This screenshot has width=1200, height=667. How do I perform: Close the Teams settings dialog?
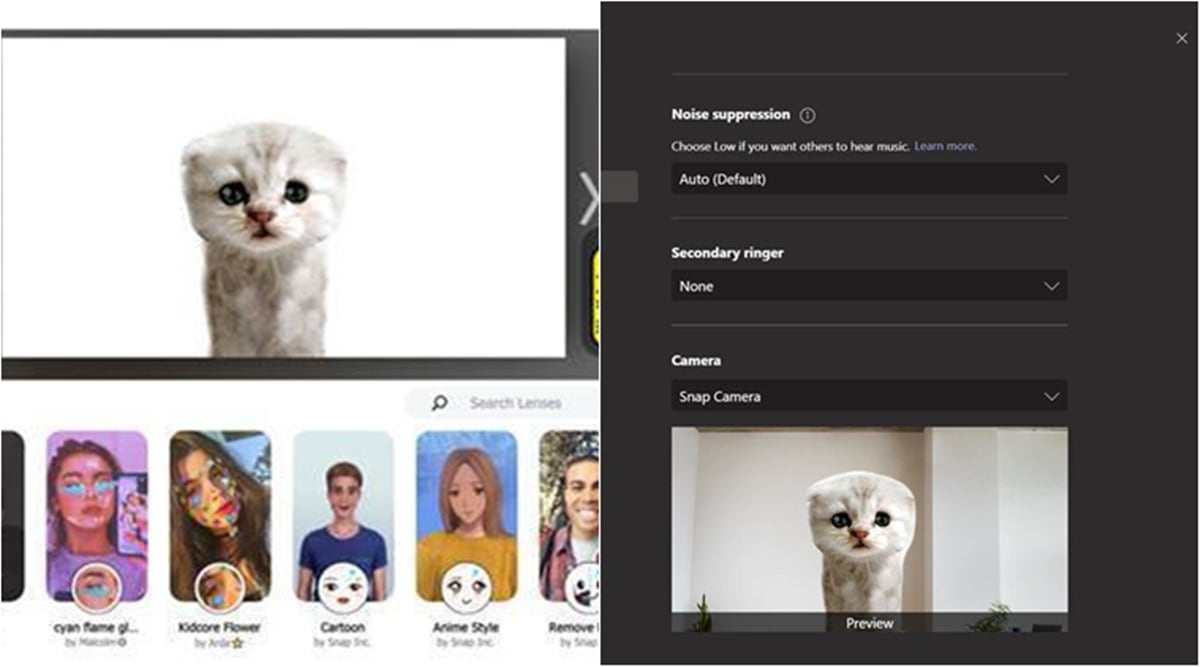[1181, 38]
